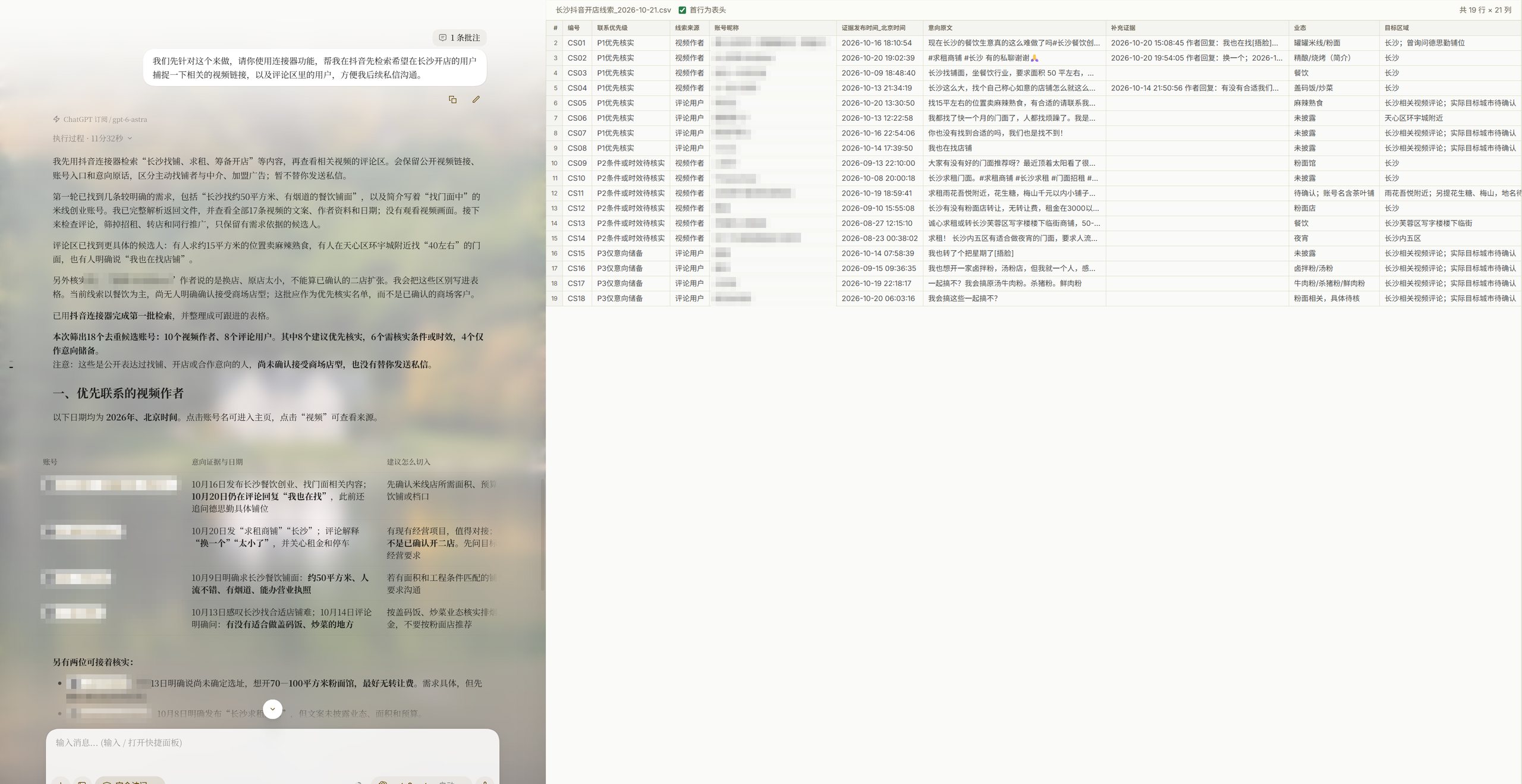Click the 牛肉粉/杀猪粉/鲜肉粉 cell

coord(1334,284)
